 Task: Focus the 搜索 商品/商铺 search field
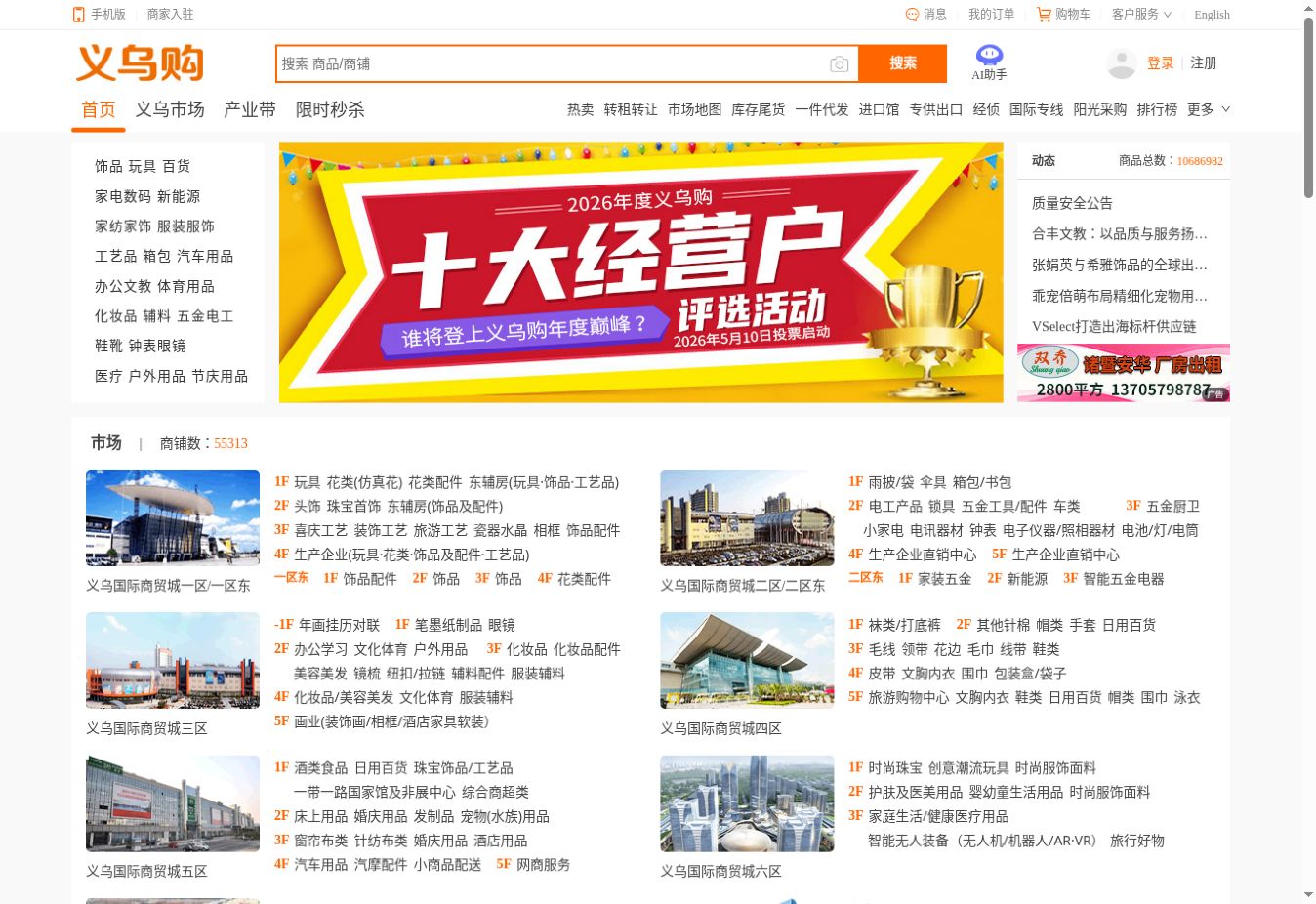pyautogui.click(x=554, y=64)
